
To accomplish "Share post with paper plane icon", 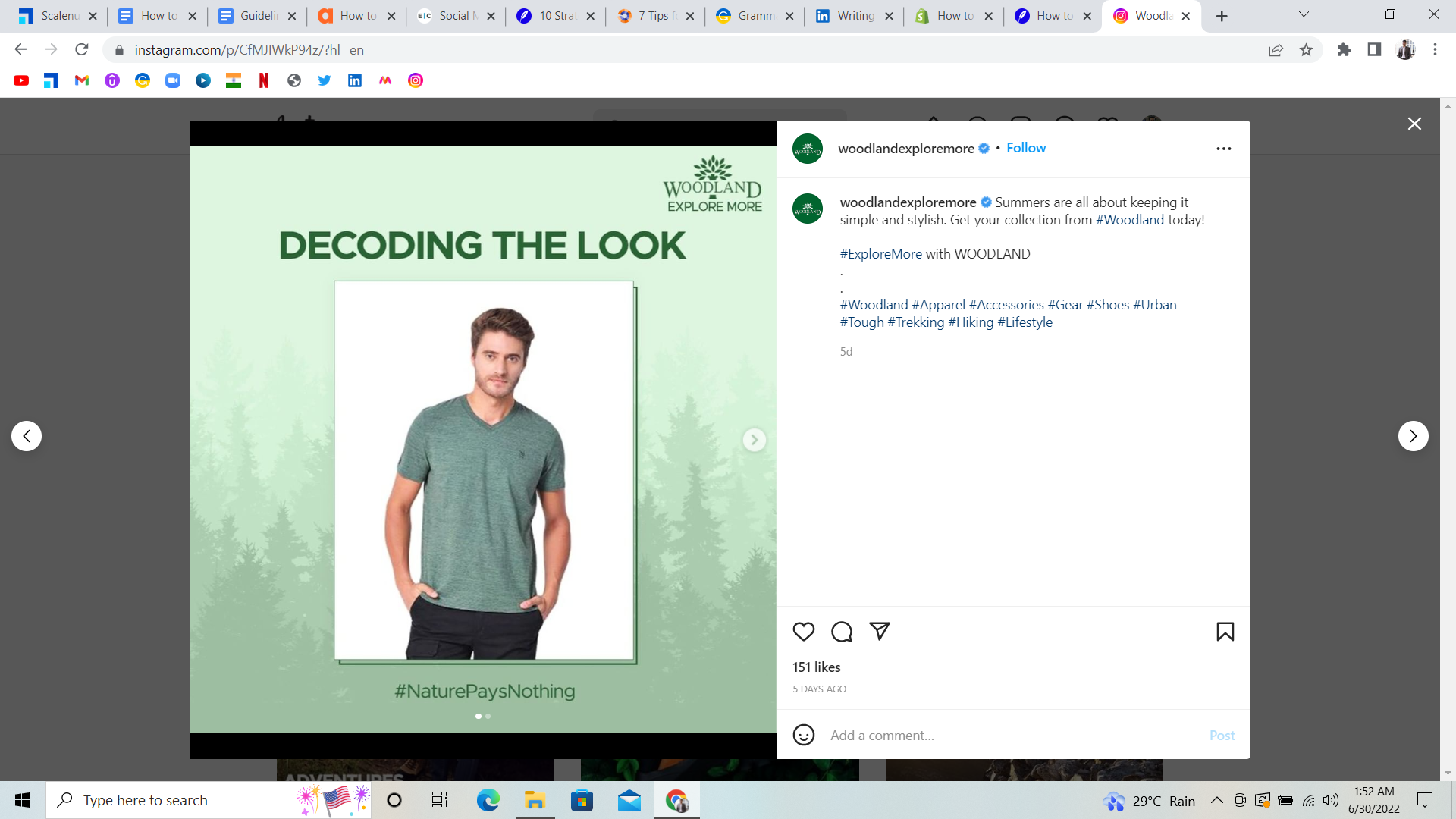I will 879,631.
